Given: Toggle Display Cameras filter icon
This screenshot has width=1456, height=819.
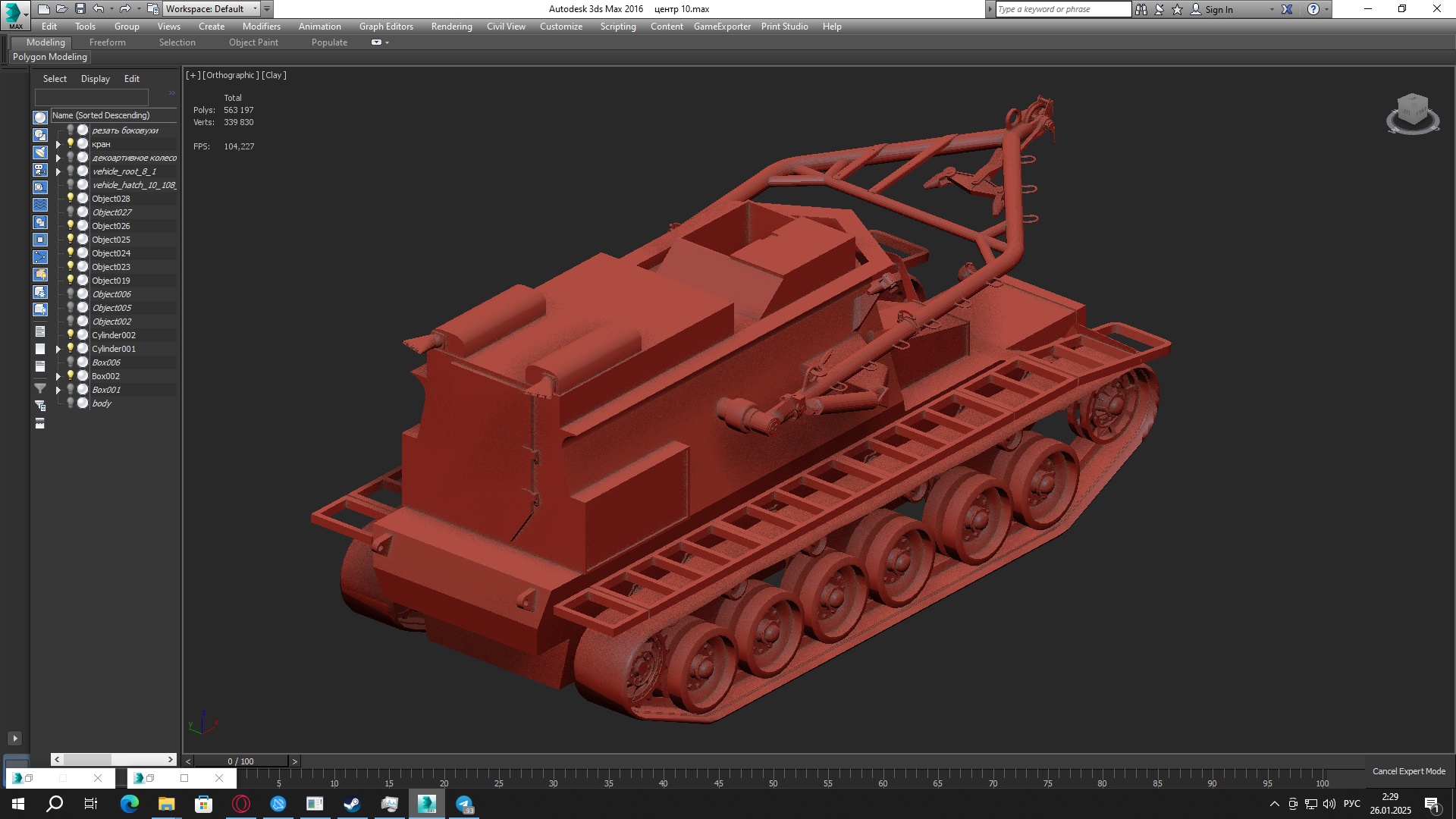Looking at the screenshot, I should (40, 170).
